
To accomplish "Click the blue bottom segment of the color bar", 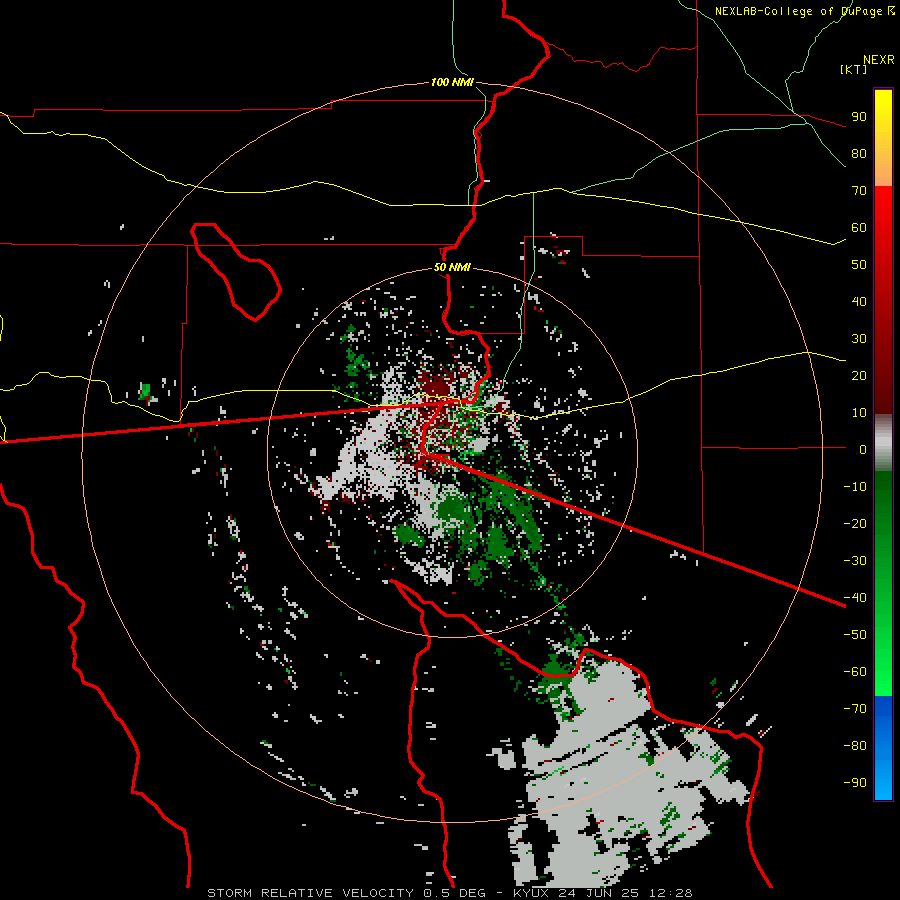I will (x=883, y=748).
